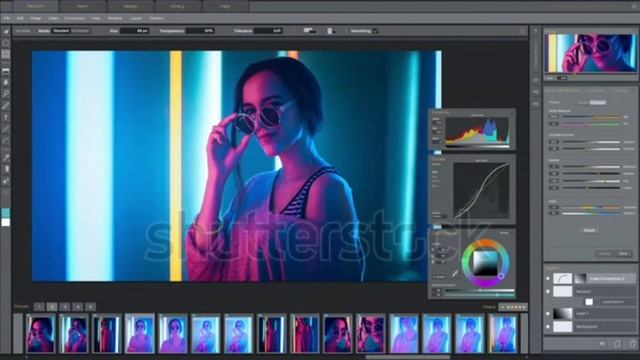The image size is (640, 360).
Task: Open the File menu
Action: pyautogui.click(x=7, y=18)
